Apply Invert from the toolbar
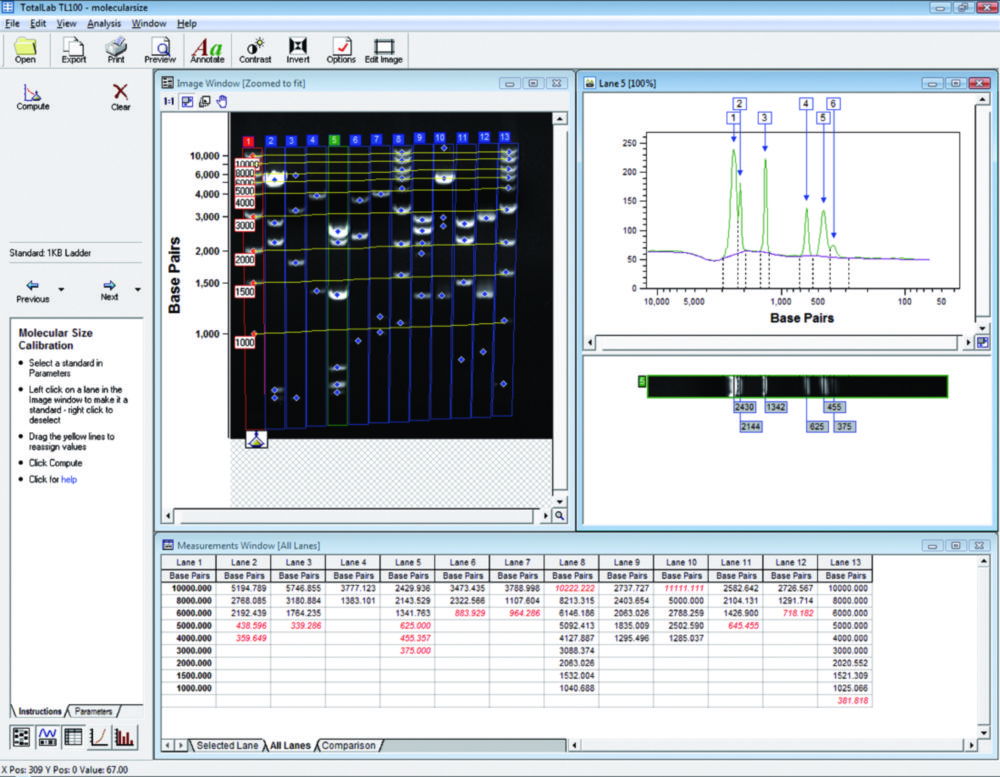This screenshot has width=1000, height=777. point(297,48)
